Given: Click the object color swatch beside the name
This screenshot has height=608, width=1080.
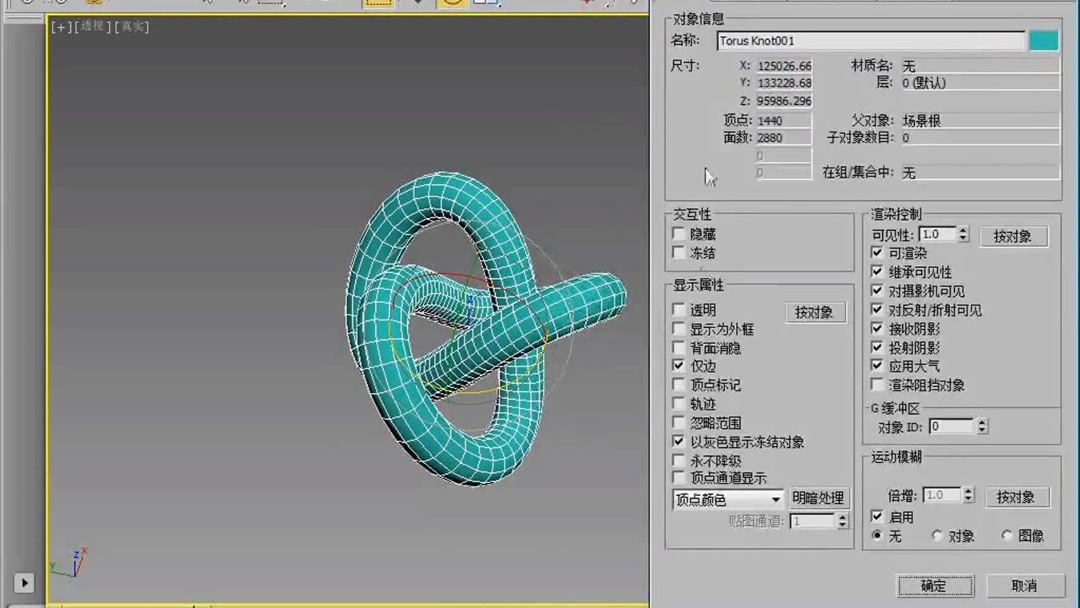Looking at the screenshot, I should click(1044, 40).
